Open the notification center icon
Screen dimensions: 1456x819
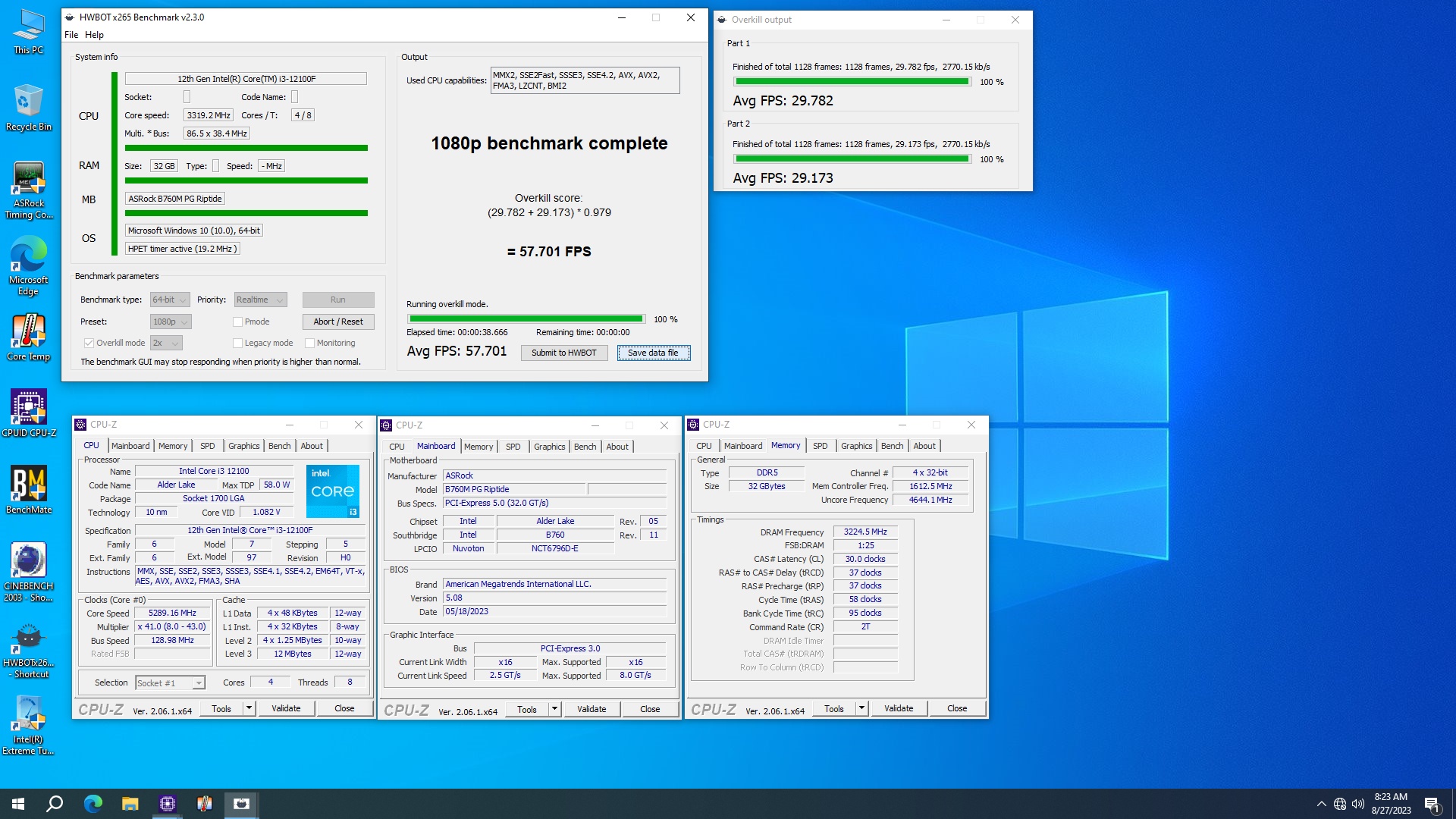(1432, 804)
